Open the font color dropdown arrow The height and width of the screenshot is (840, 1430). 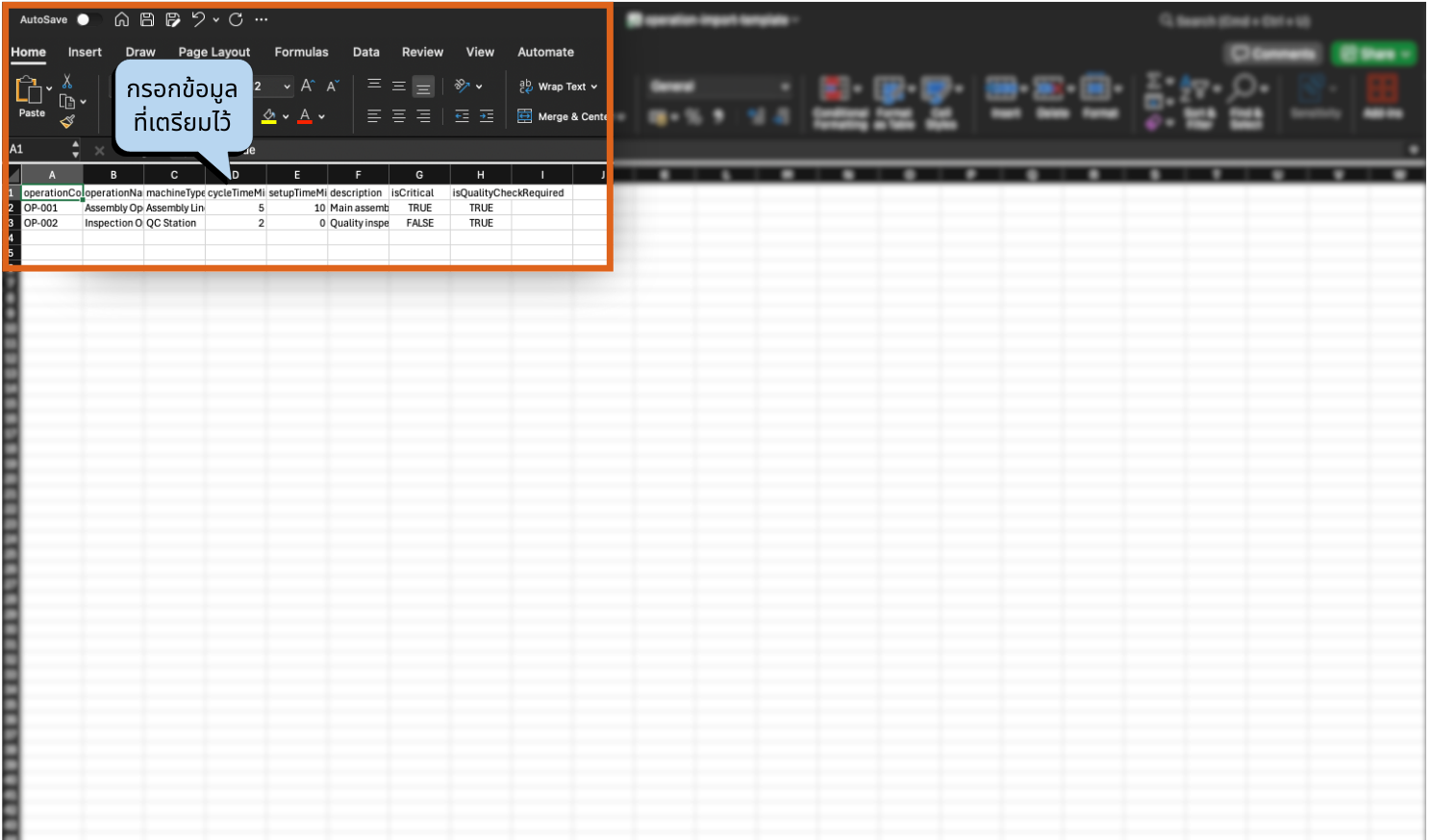(322, 117)
